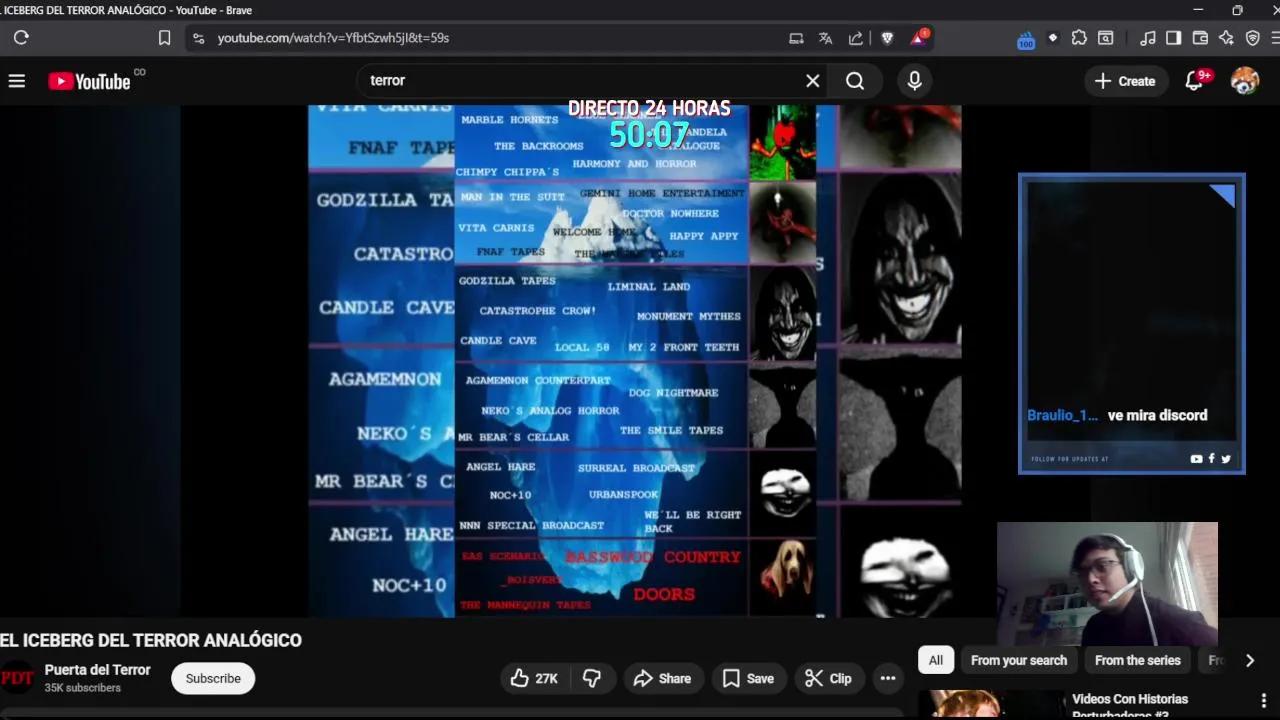Image resolution: width=1280 pixels, height=720 pixels.
Task: Reload the page with the refresh icon
Action: pos(21,38)
